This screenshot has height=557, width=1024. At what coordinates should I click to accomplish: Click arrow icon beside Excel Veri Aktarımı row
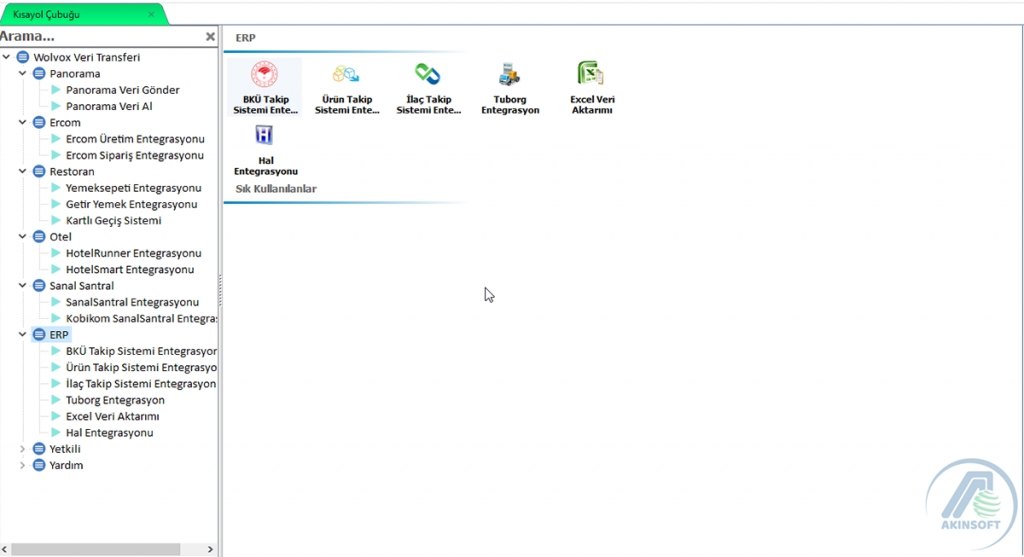tap(56, 417)
